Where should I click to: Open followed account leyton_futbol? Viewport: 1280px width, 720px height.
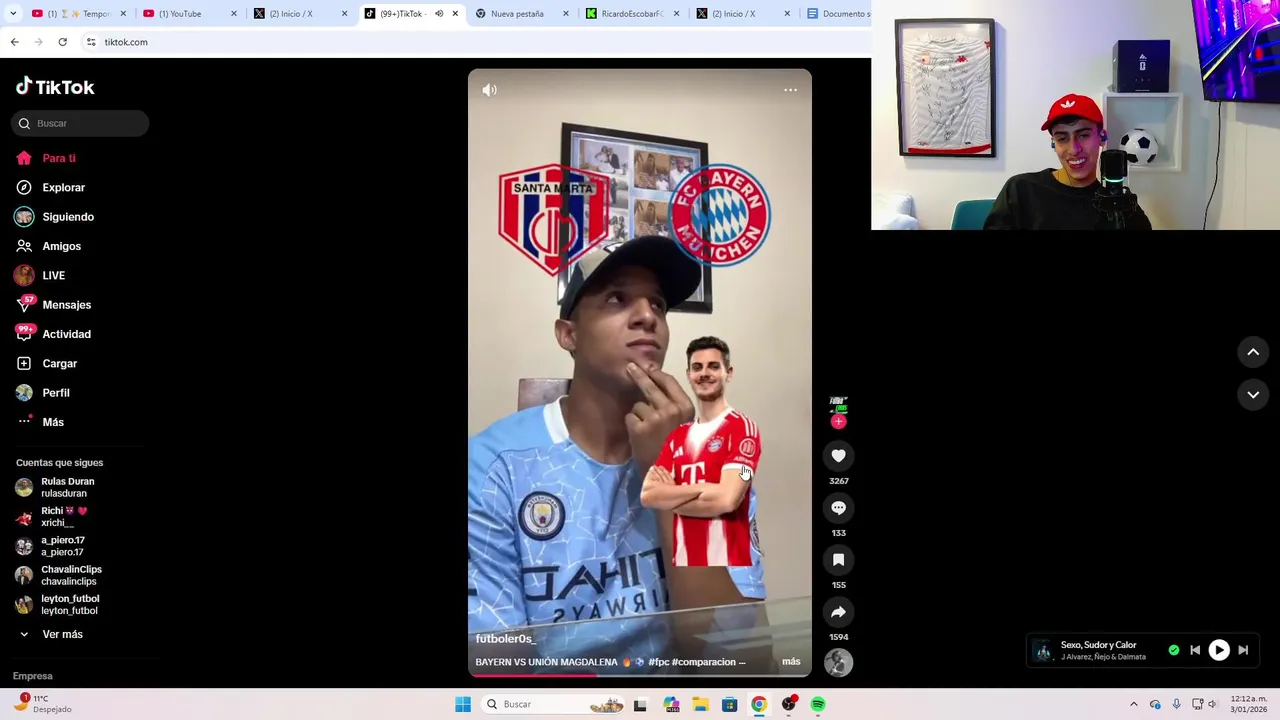57,604
